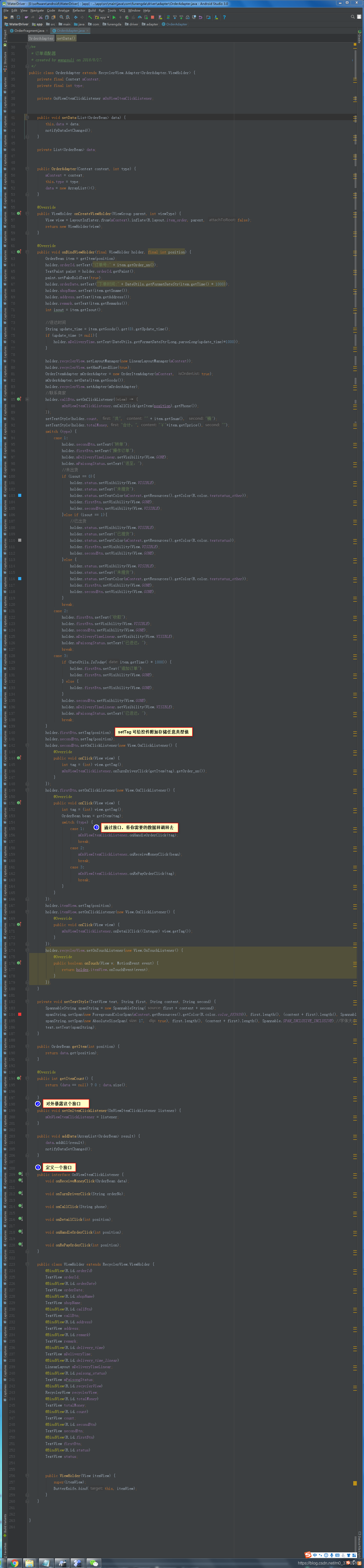Viewport: 364px width, 1568px height.
Task: Click the Sogou input method tray icon
Action: click(308, 1555)
